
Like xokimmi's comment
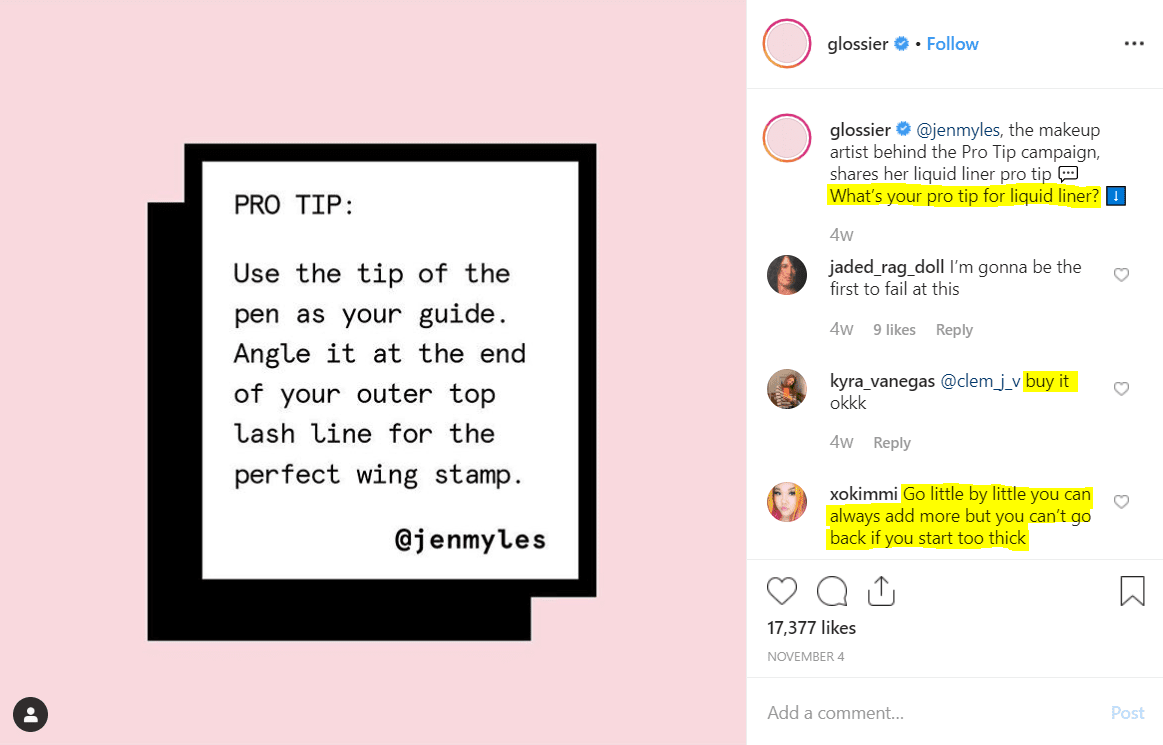1121,502
